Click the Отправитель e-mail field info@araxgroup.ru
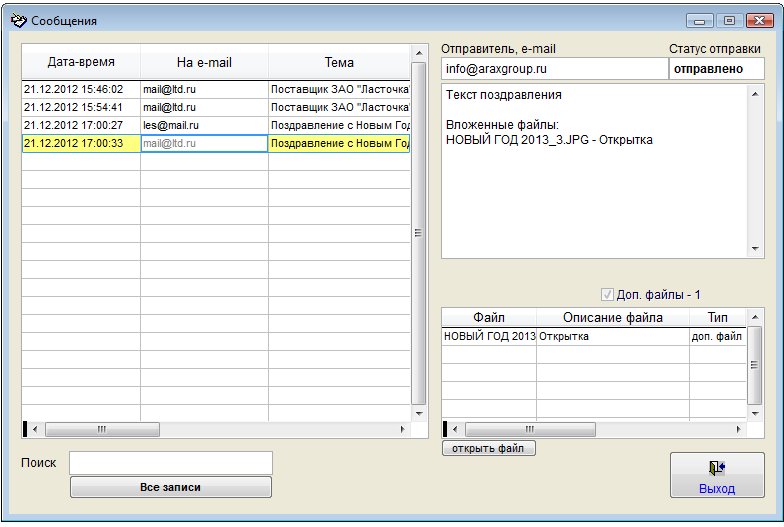784x527 pixels. coord(554,69)
